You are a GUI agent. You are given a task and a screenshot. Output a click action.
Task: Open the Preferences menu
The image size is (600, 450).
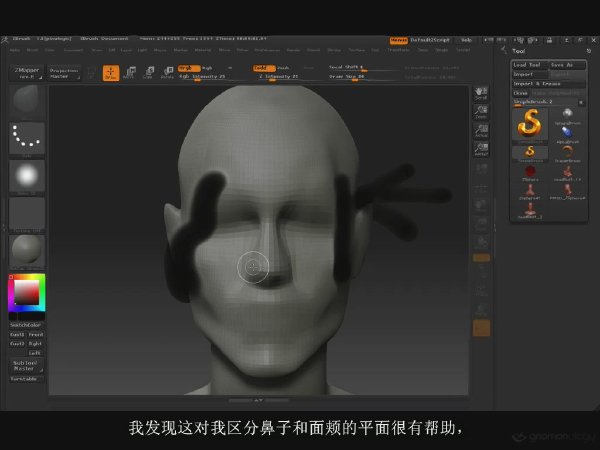[x=267, y=50]
